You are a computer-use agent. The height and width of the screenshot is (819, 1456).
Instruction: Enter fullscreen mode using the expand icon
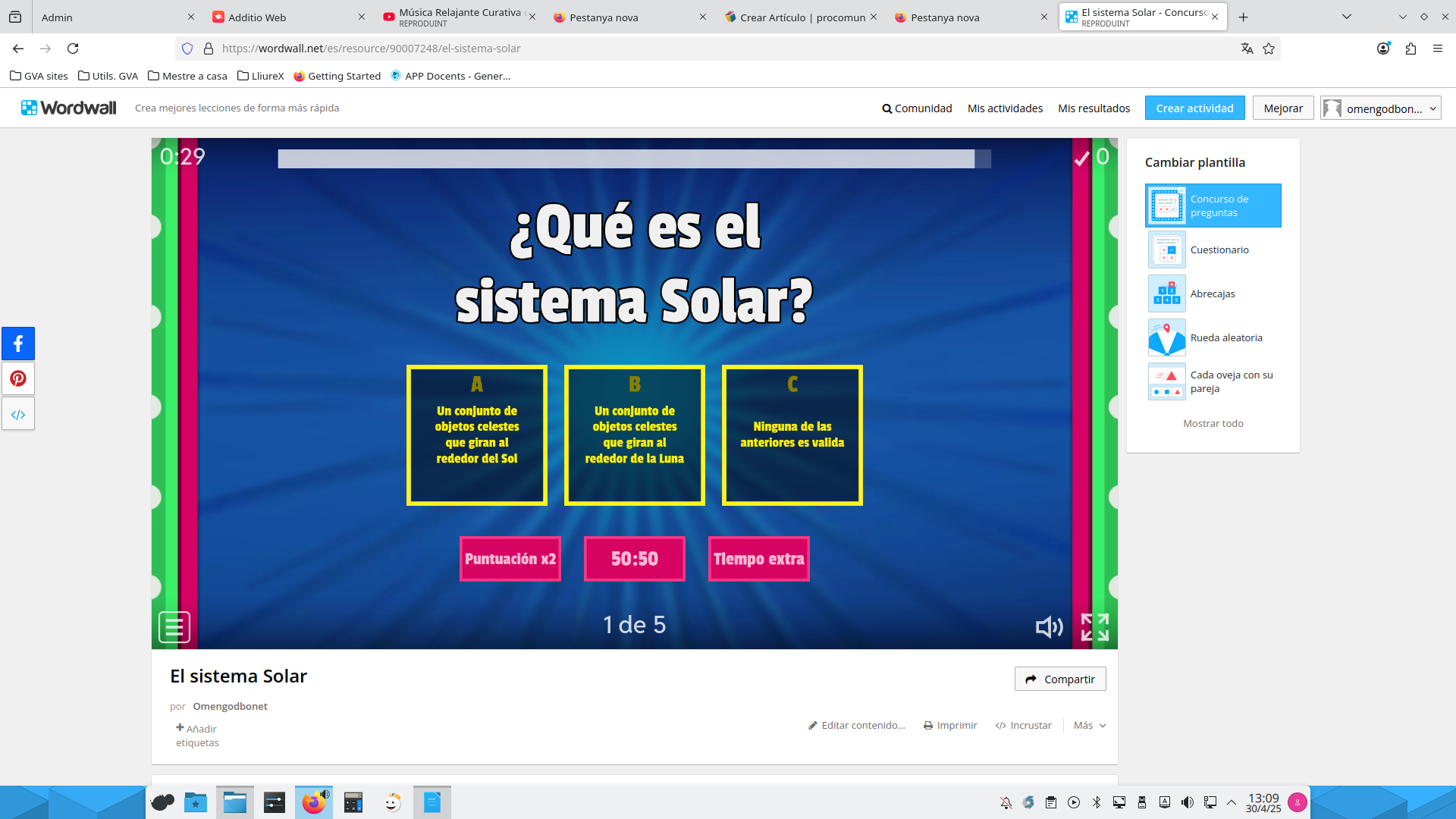pos(1095,627)
